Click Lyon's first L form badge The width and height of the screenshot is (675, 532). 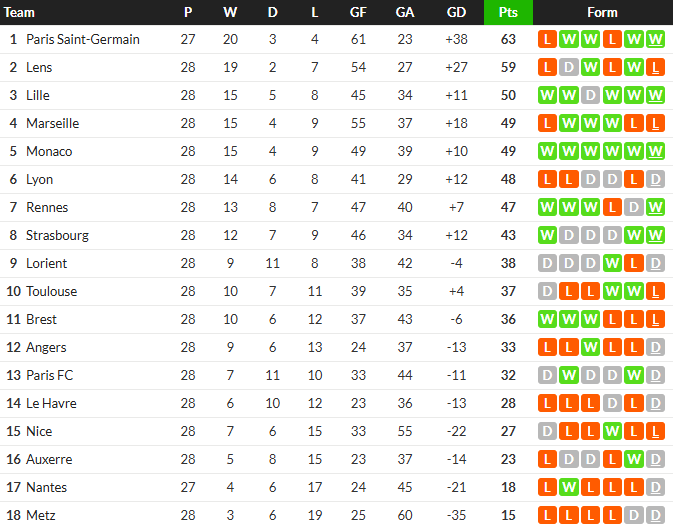(x=547, y=179)
